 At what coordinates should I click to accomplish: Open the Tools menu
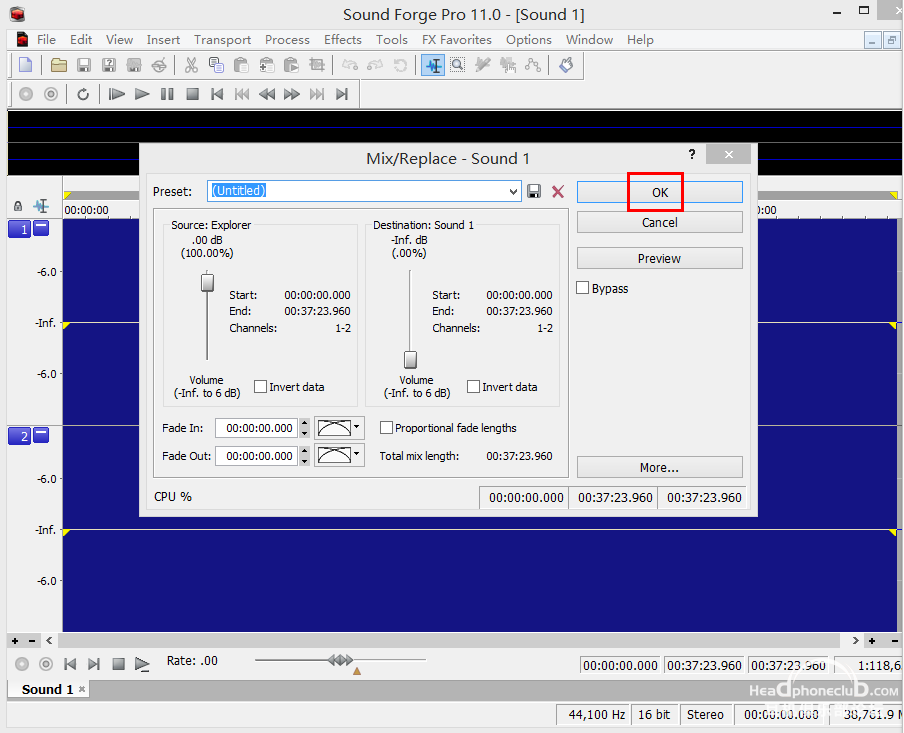coord(391,40)
